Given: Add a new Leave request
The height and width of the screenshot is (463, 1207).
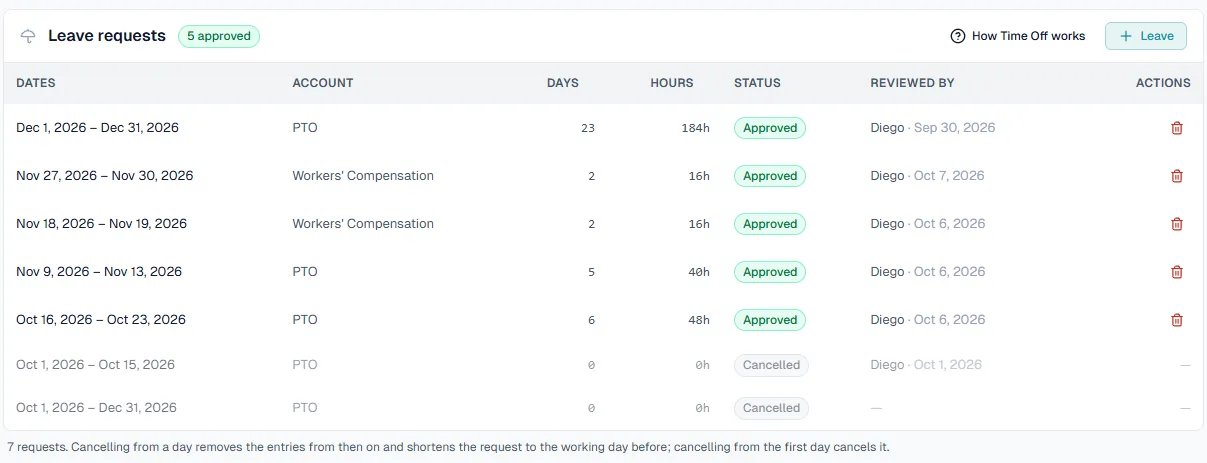Looking at the screenshot, I should click(x=1146, y=36).
